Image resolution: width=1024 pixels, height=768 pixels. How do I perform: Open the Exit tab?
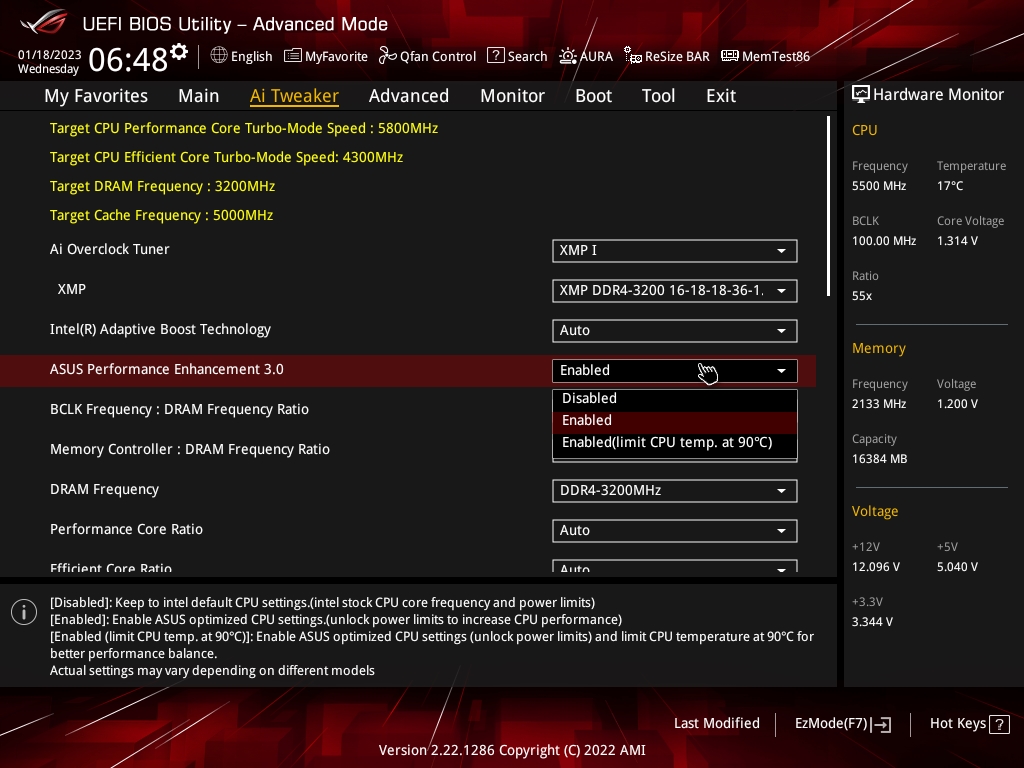tap(721, 96)
